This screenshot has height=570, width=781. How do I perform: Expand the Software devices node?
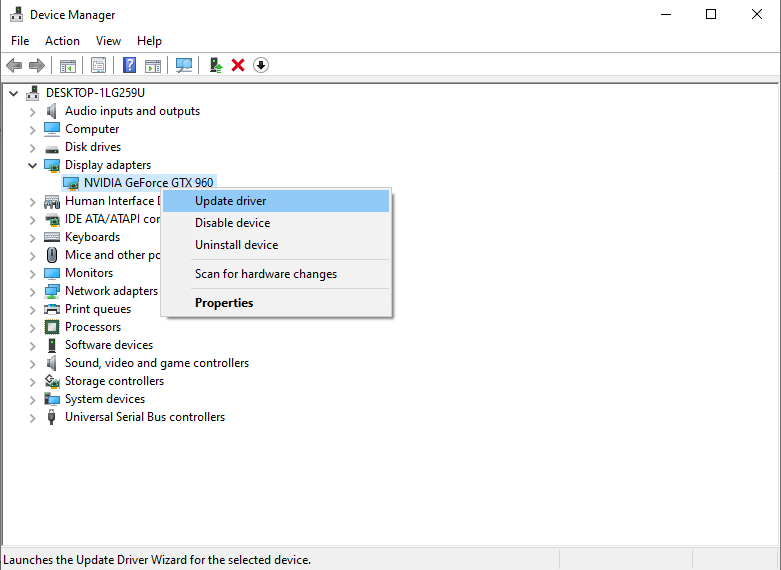pos(32,346)
